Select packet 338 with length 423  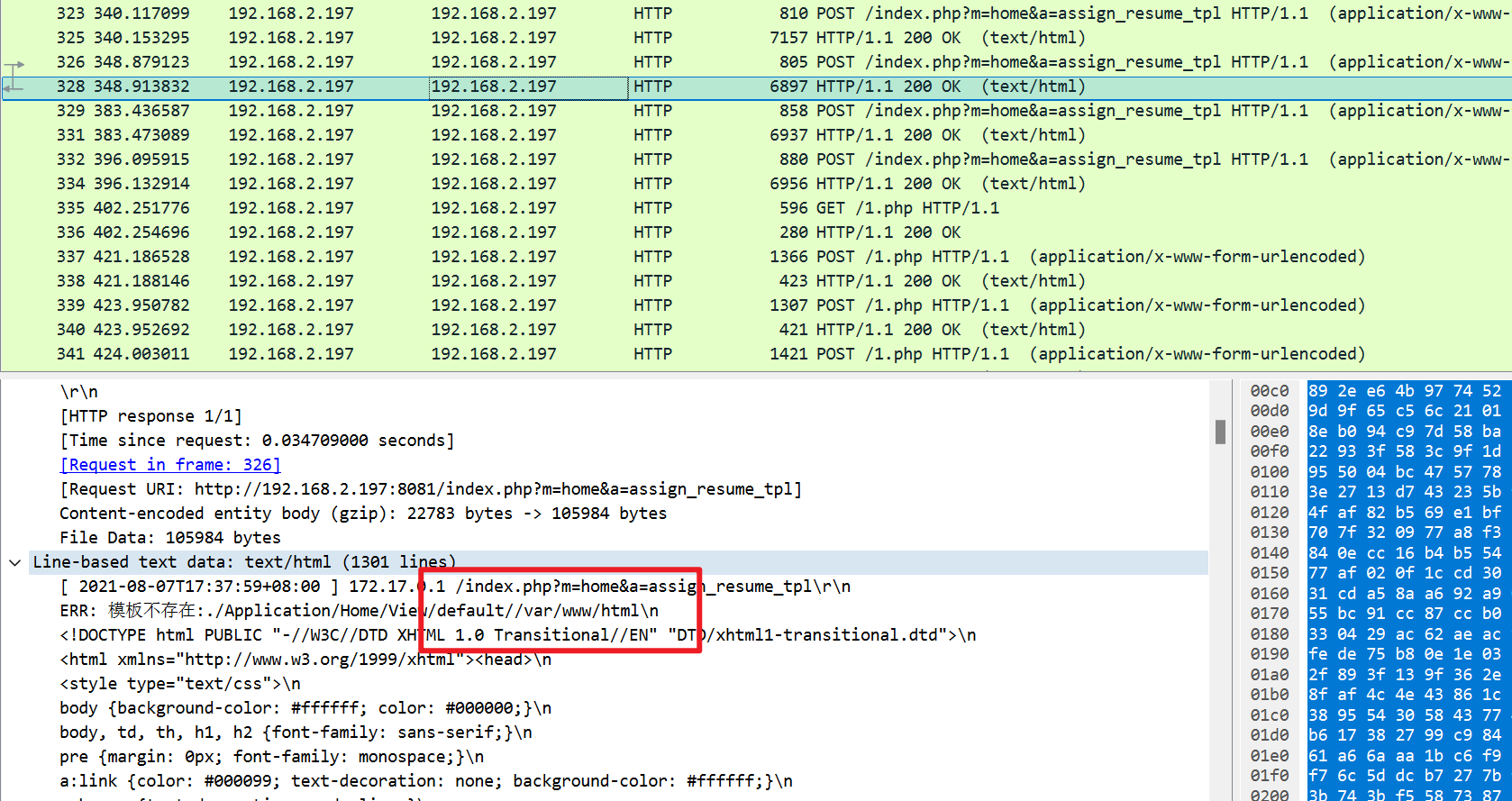[x=756, y=281]
